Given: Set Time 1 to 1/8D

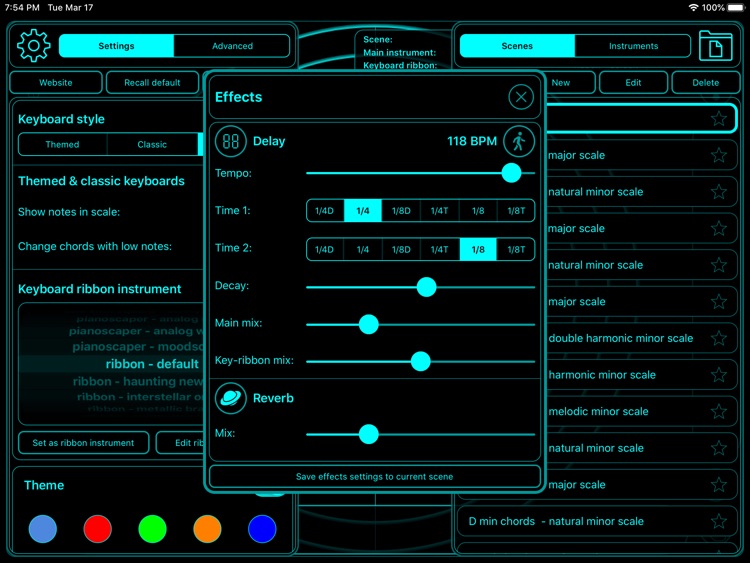Looking at the screenshot, I should tap(401, 211).
